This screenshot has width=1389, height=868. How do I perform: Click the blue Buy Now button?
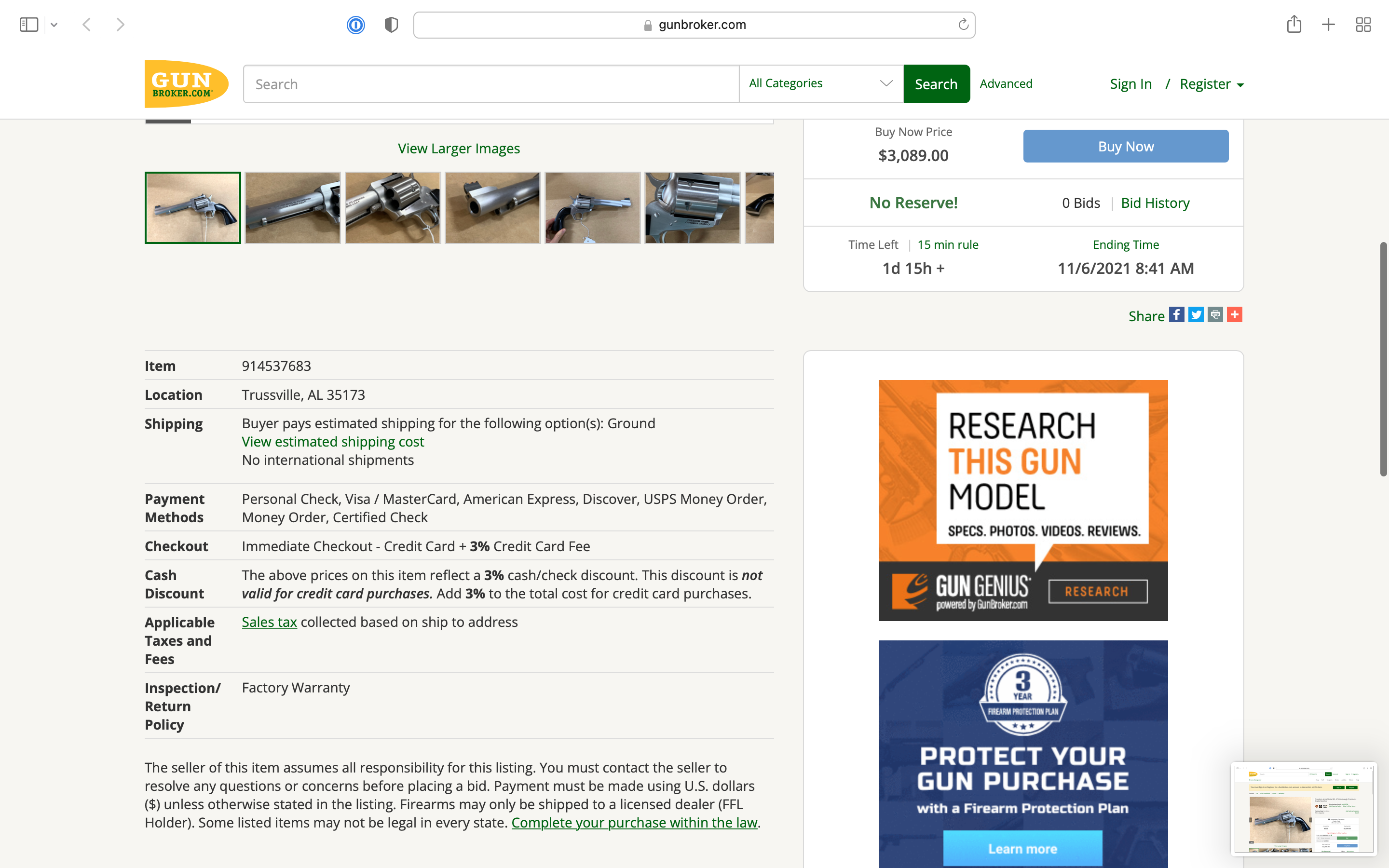pos(1125,147)
